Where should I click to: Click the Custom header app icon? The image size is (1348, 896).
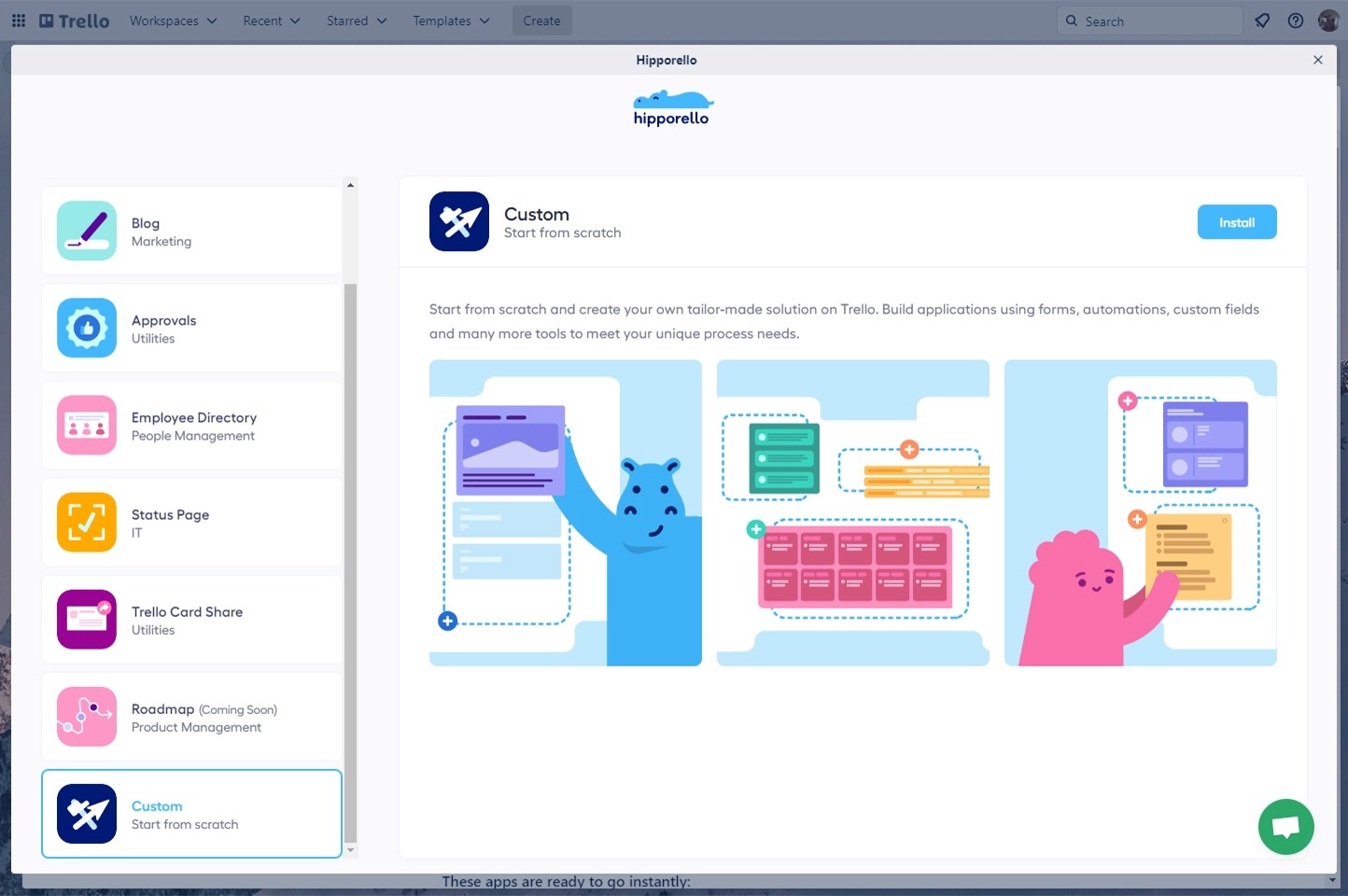coord(459,221)
